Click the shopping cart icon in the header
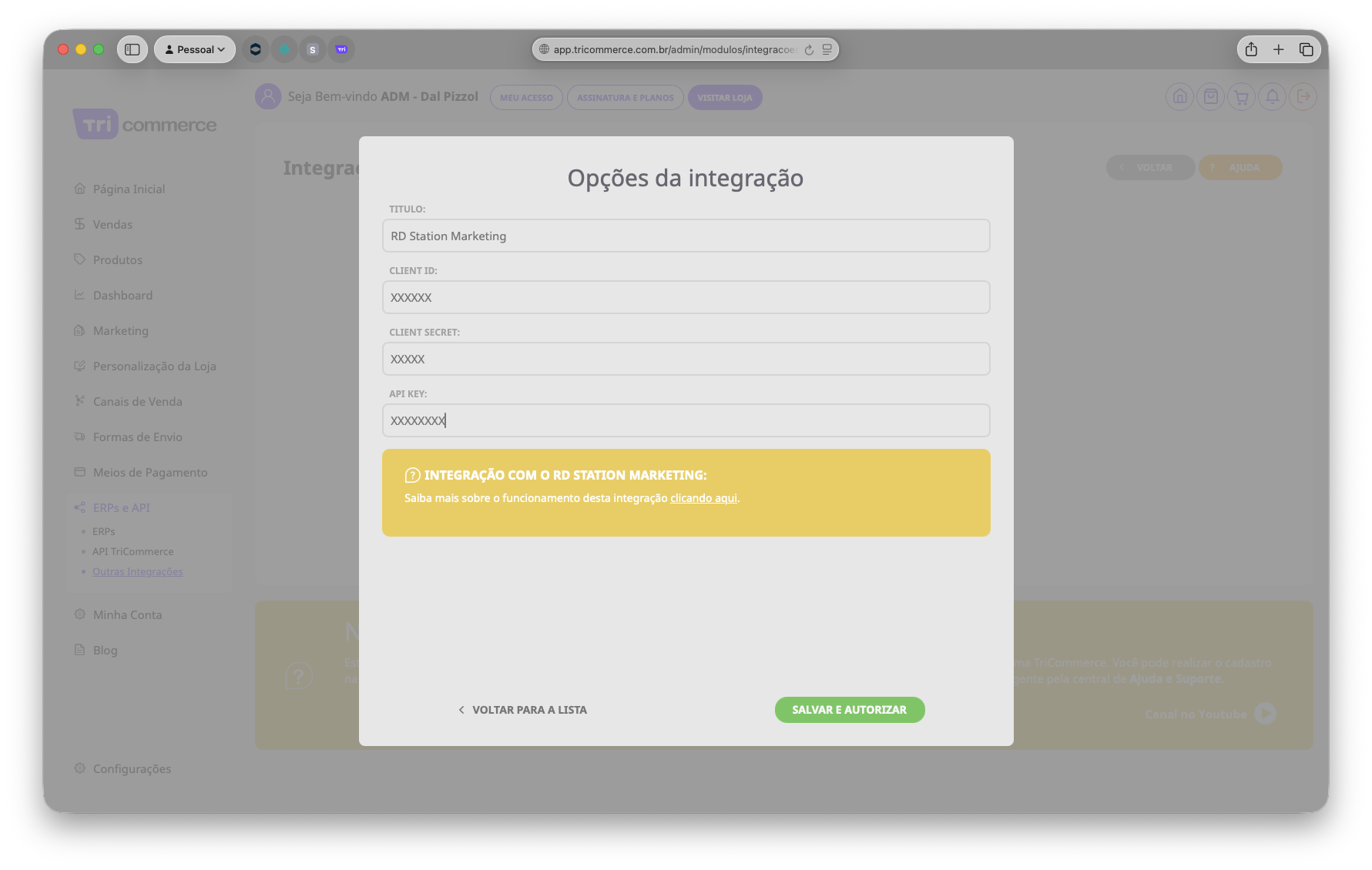 pyautogui.click(x=1241, y=97)
